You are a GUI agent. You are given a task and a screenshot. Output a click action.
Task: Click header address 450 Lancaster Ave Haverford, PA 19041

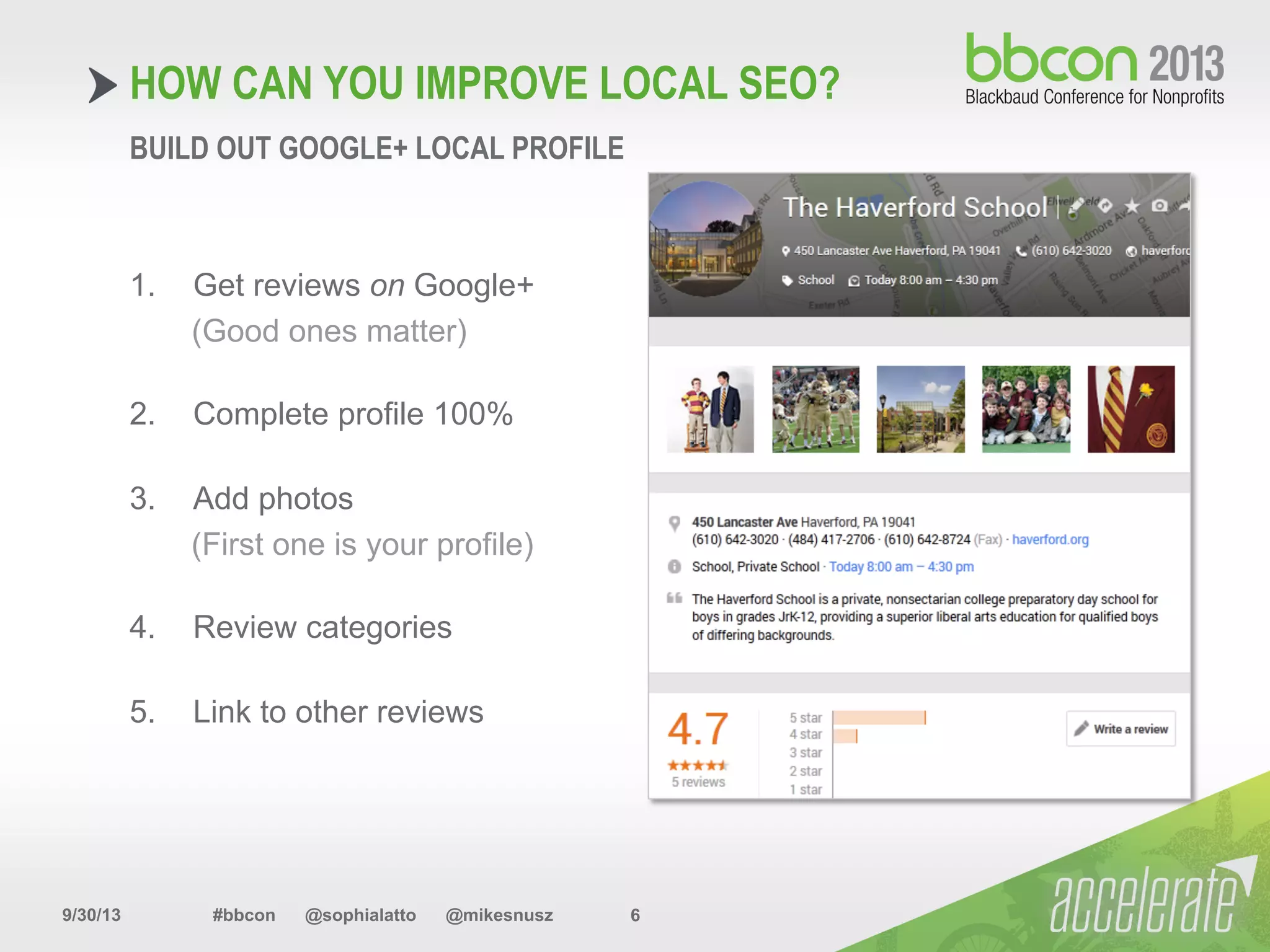tap(897, 251)
